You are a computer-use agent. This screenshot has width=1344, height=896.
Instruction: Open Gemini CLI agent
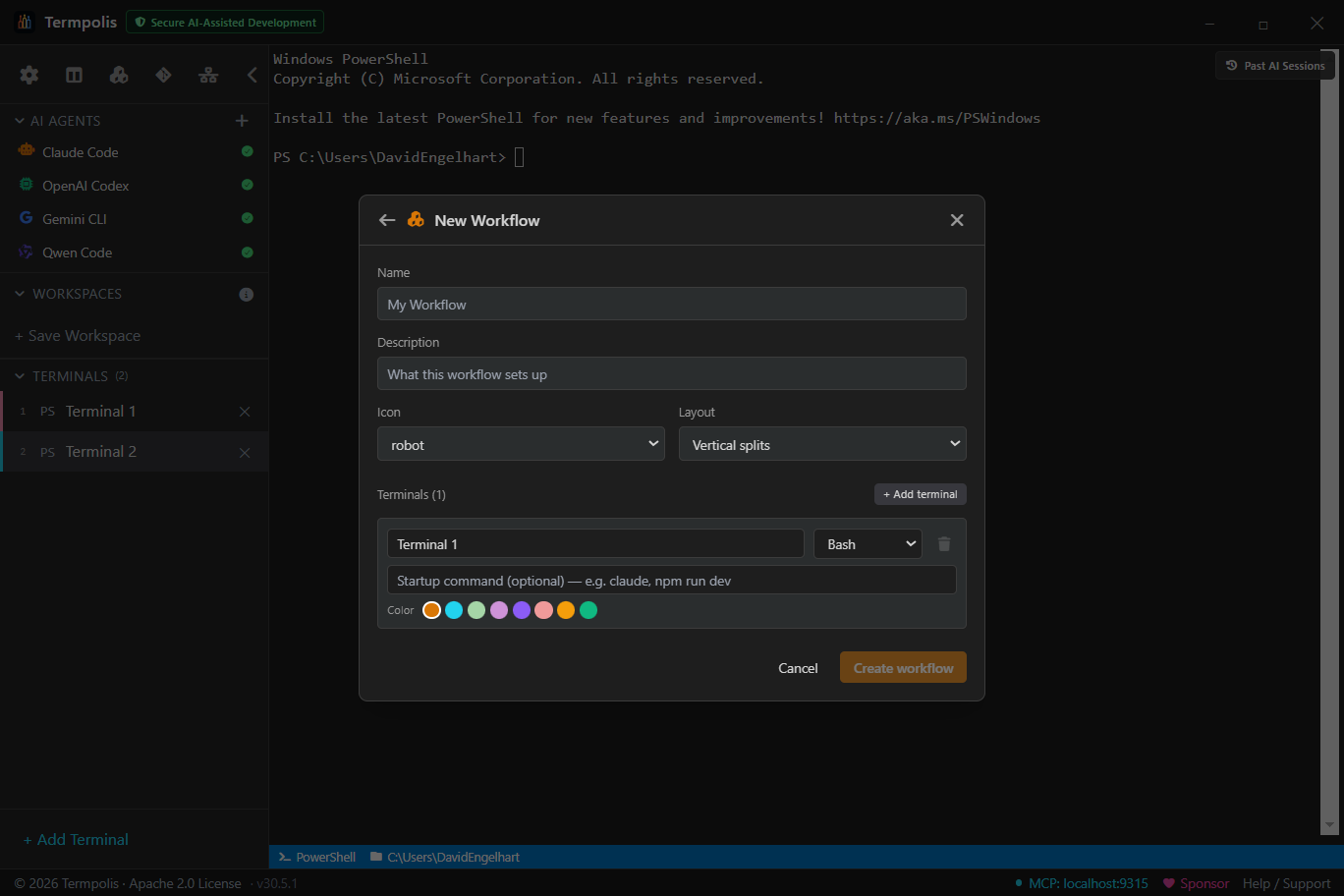tap(135, 219)
